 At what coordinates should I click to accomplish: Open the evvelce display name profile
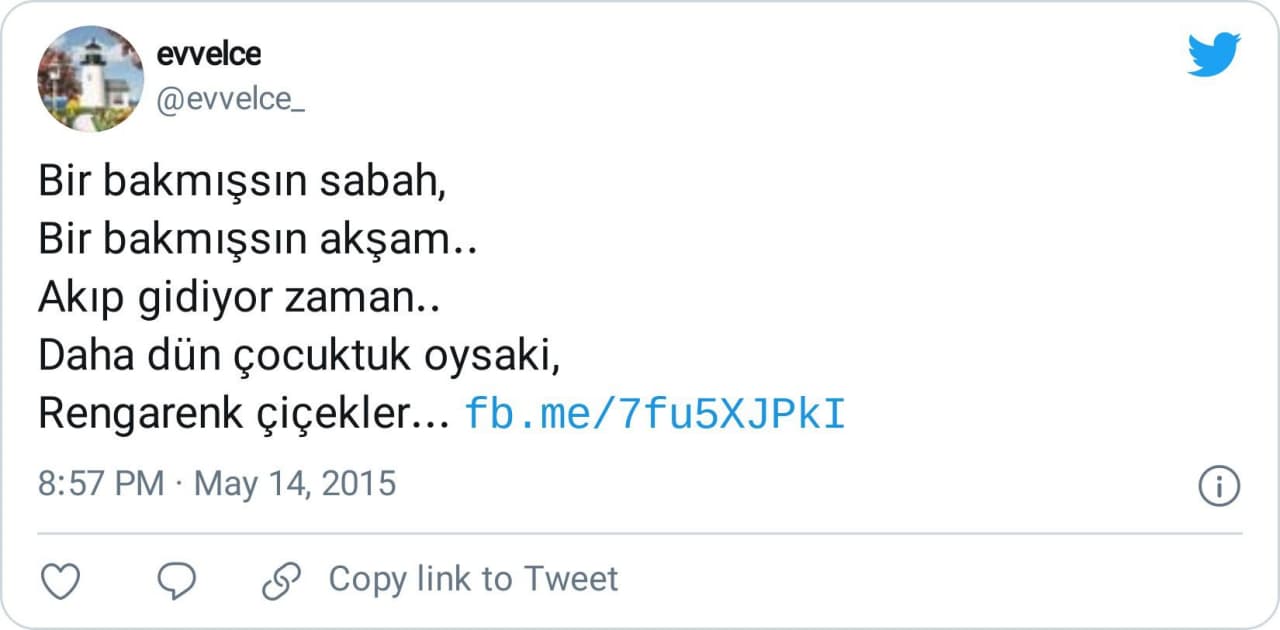(209, 52)
